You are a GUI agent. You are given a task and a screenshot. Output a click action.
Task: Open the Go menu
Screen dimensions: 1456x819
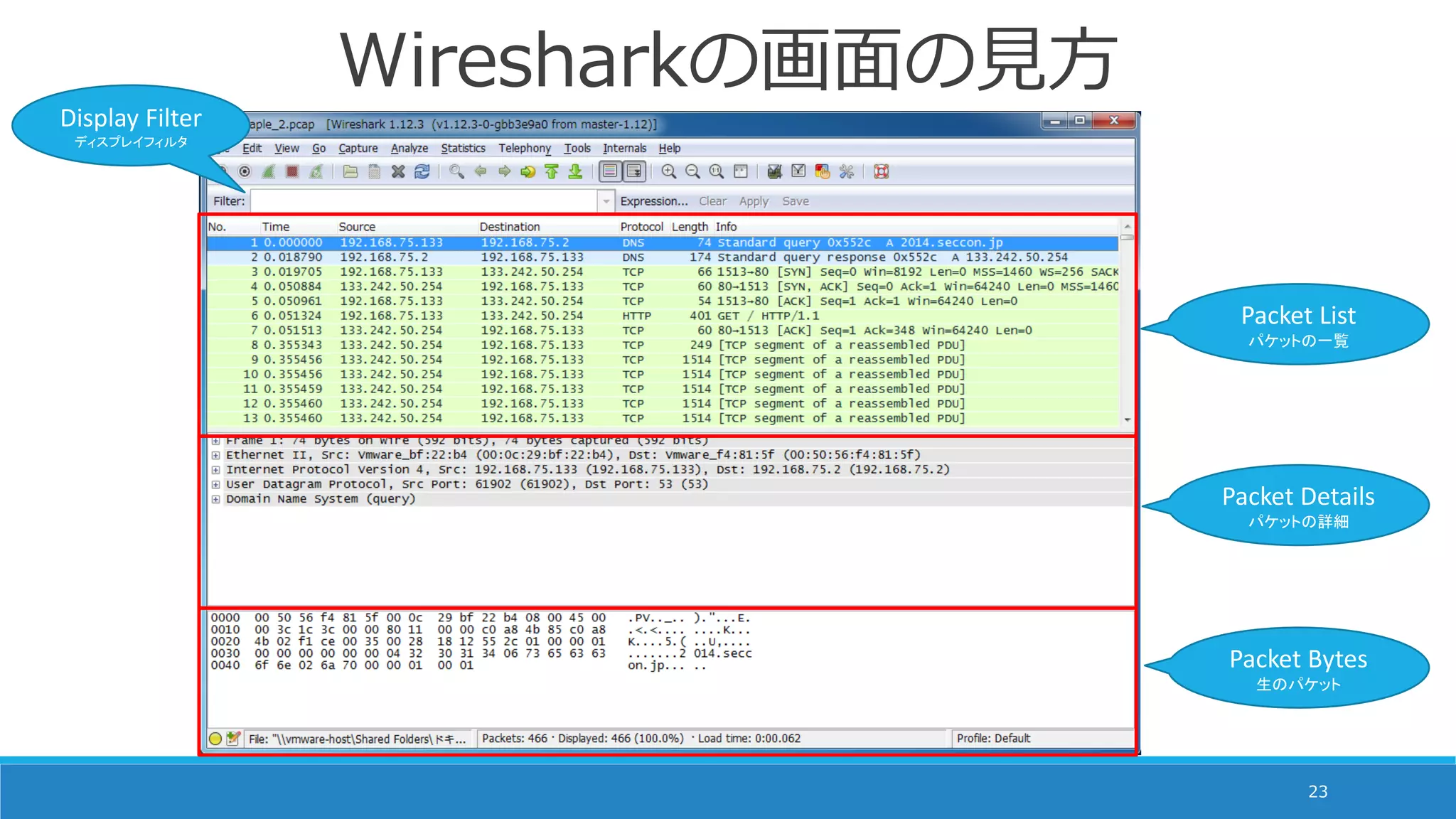318,149
